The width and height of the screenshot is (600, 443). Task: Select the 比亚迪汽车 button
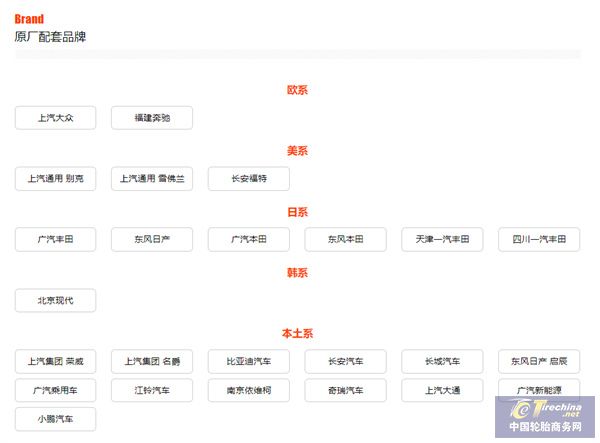click(249, 361)
